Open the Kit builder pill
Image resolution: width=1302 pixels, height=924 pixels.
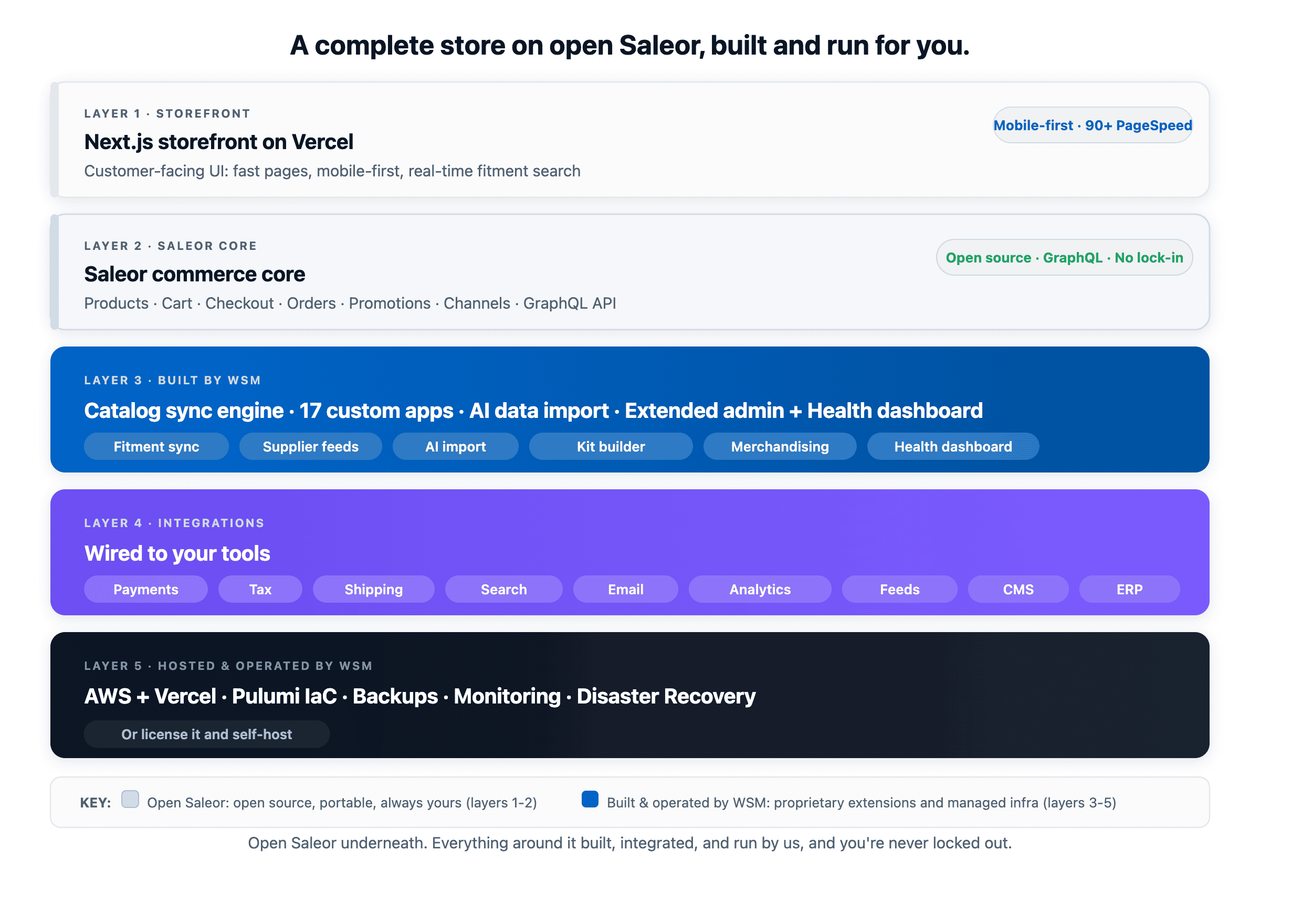click(611, 447)
